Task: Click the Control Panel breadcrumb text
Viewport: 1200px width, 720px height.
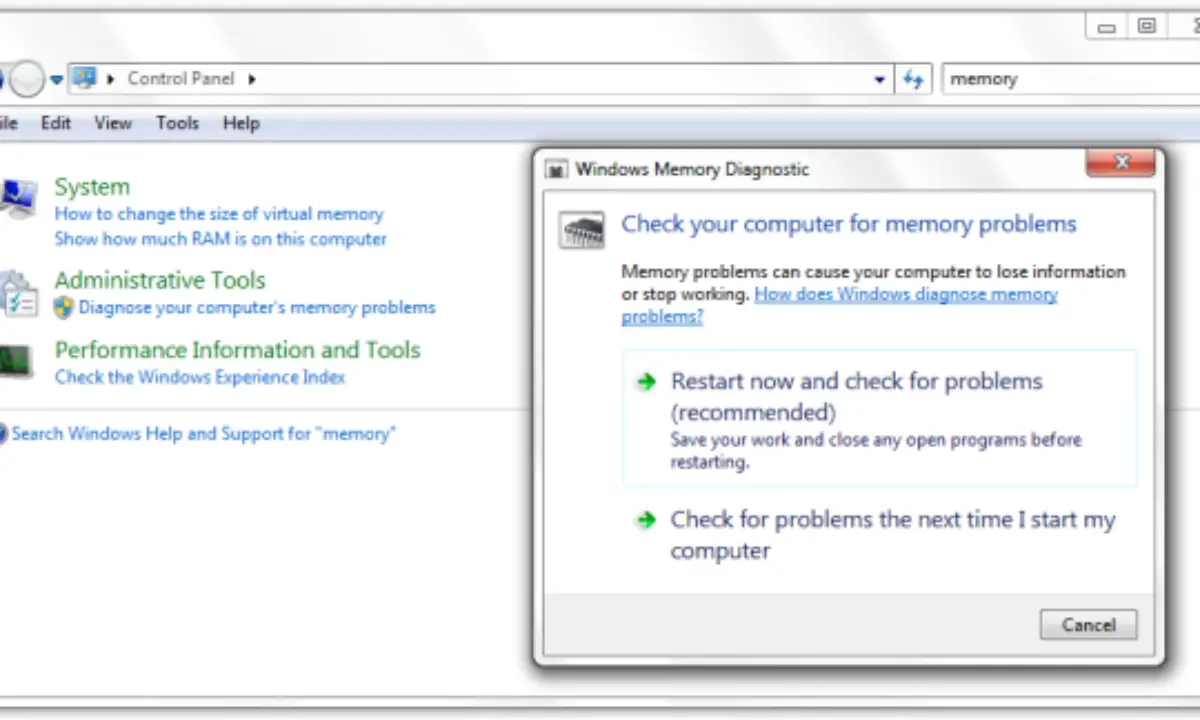Action: coord(181,79)
